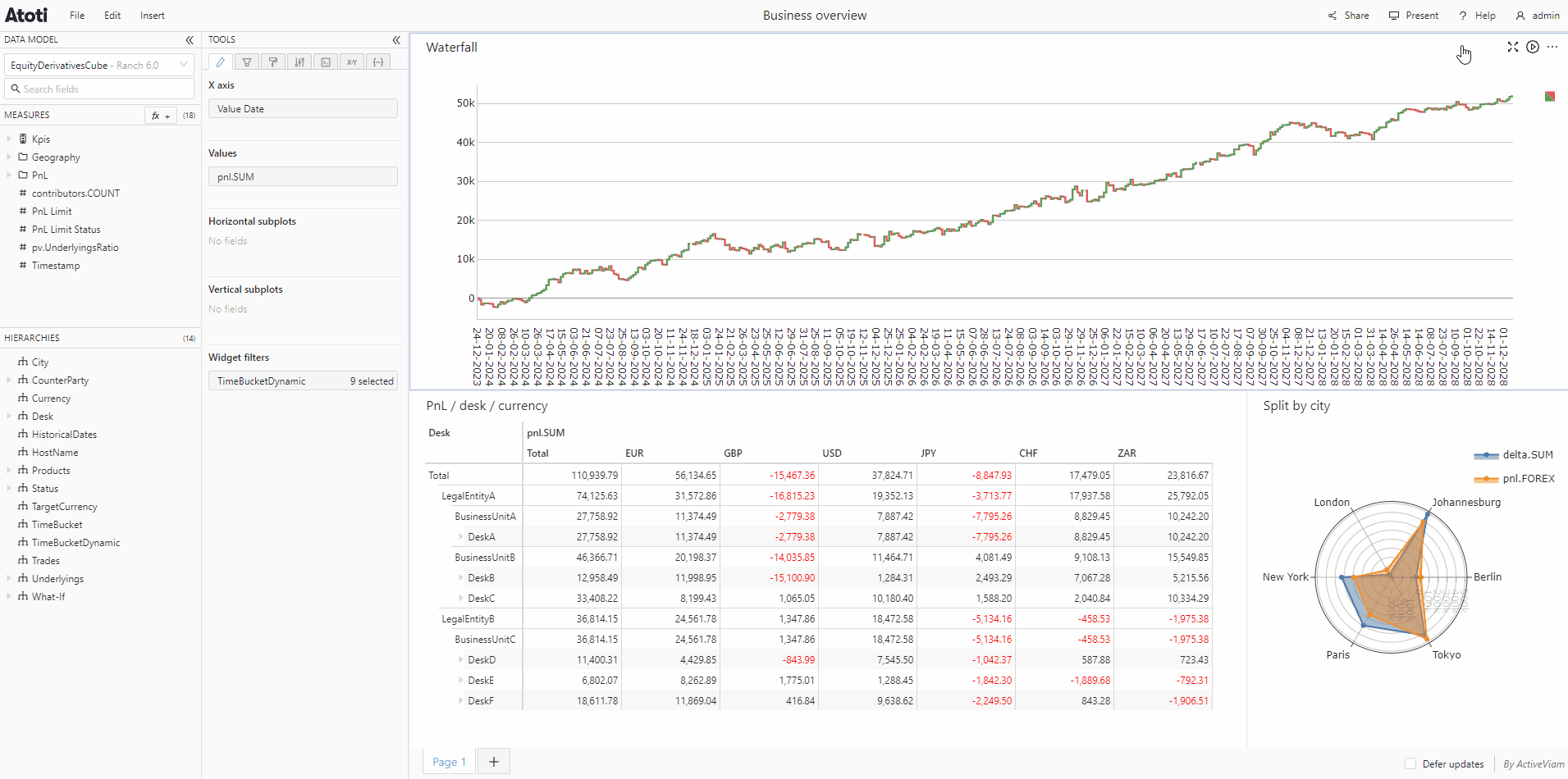Click the Atoti logo

(26, 15)
